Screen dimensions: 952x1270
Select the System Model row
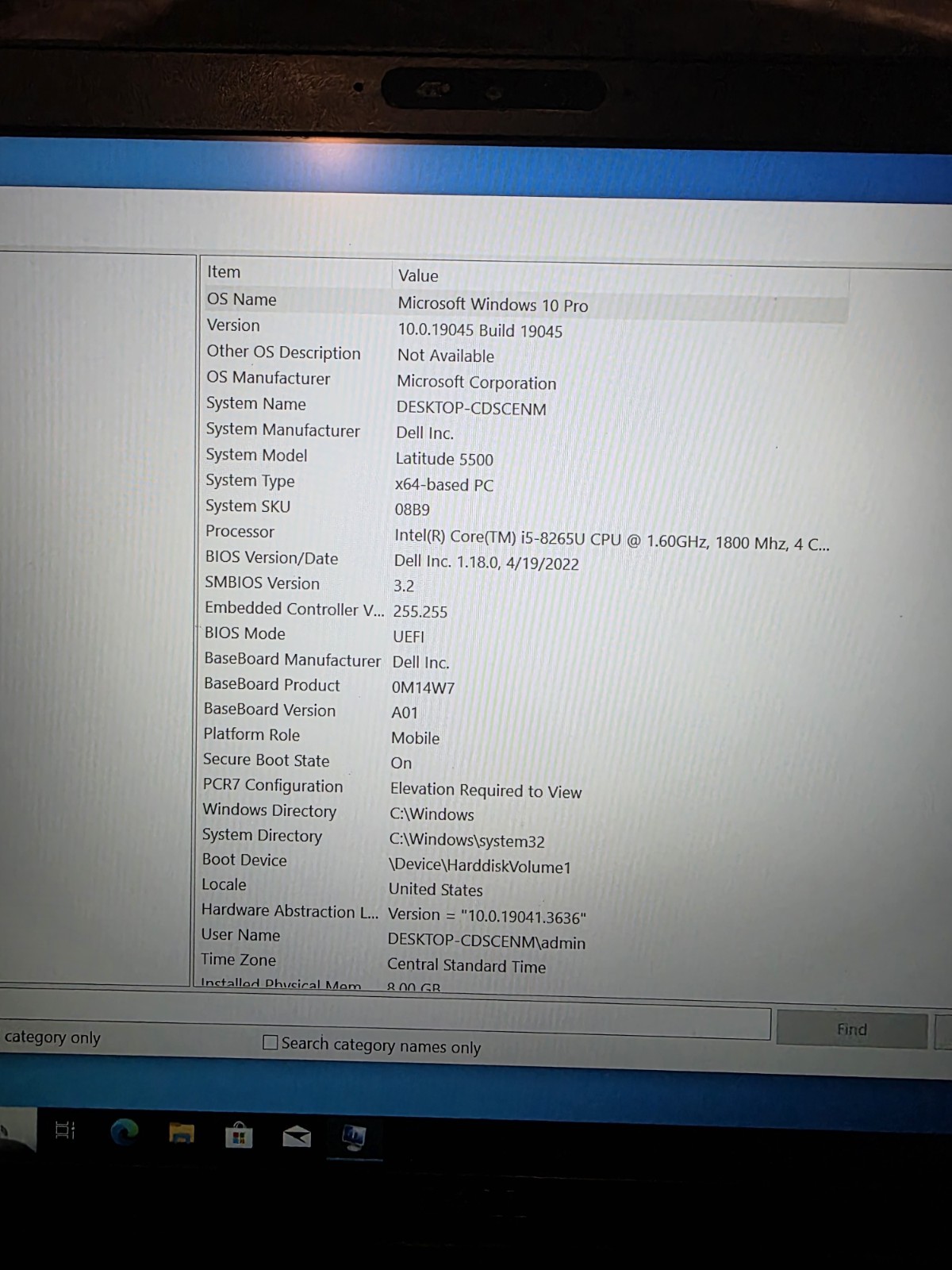(x=525, y=457)
